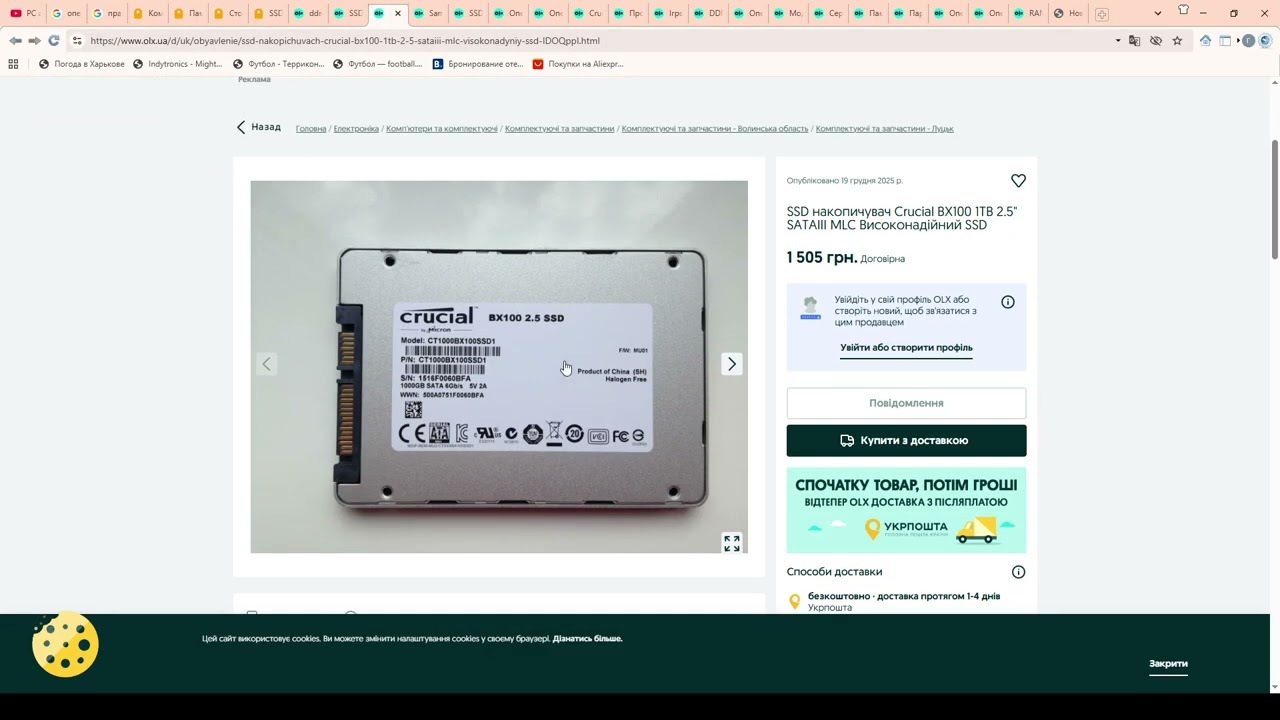The width and height of the screenshot is (1280, 720).
Task: Click the 'Опубліковано 19 грудня 2025 р.' text
Action: tap(844, 181)
